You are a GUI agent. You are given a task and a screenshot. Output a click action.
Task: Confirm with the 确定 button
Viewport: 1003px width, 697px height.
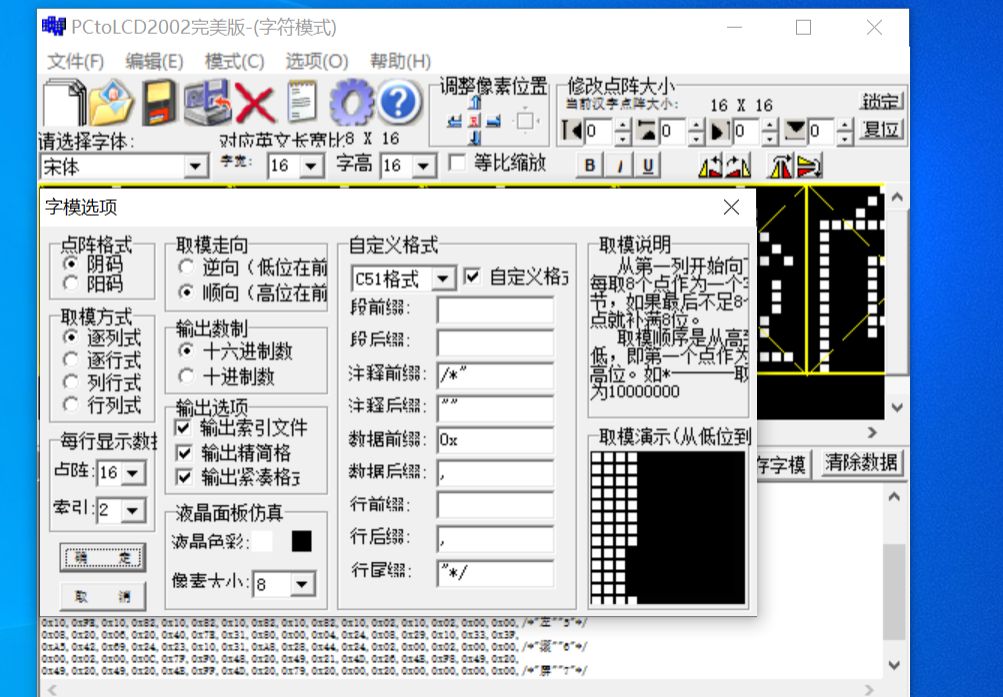click(x=102, y=558)
